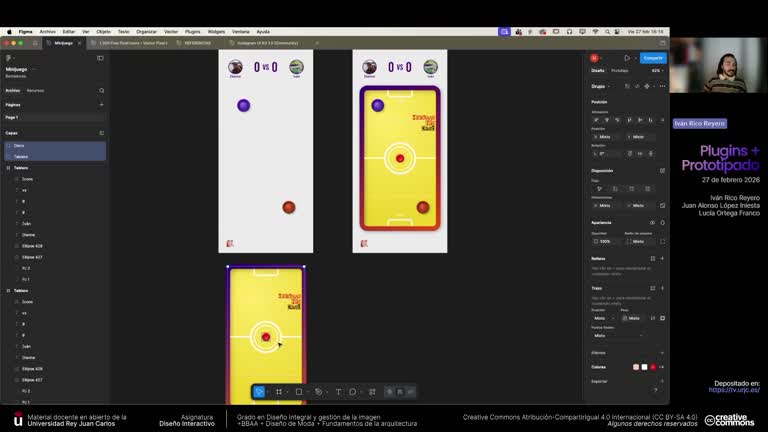The image size is (768, 432).
Task: Click the flip horizontal icon in Rotación row
Action: click(x=640, y=154)
